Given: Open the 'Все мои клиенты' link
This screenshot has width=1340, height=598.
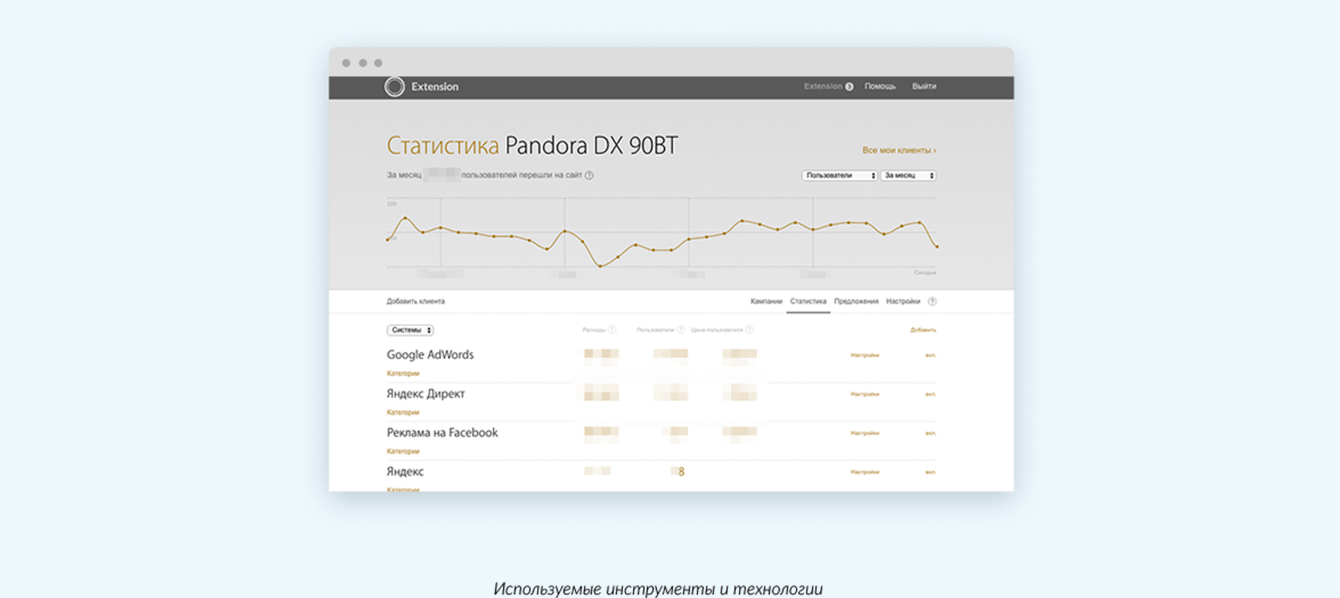Looking at the screenshot, I should [x=899, y=150].
